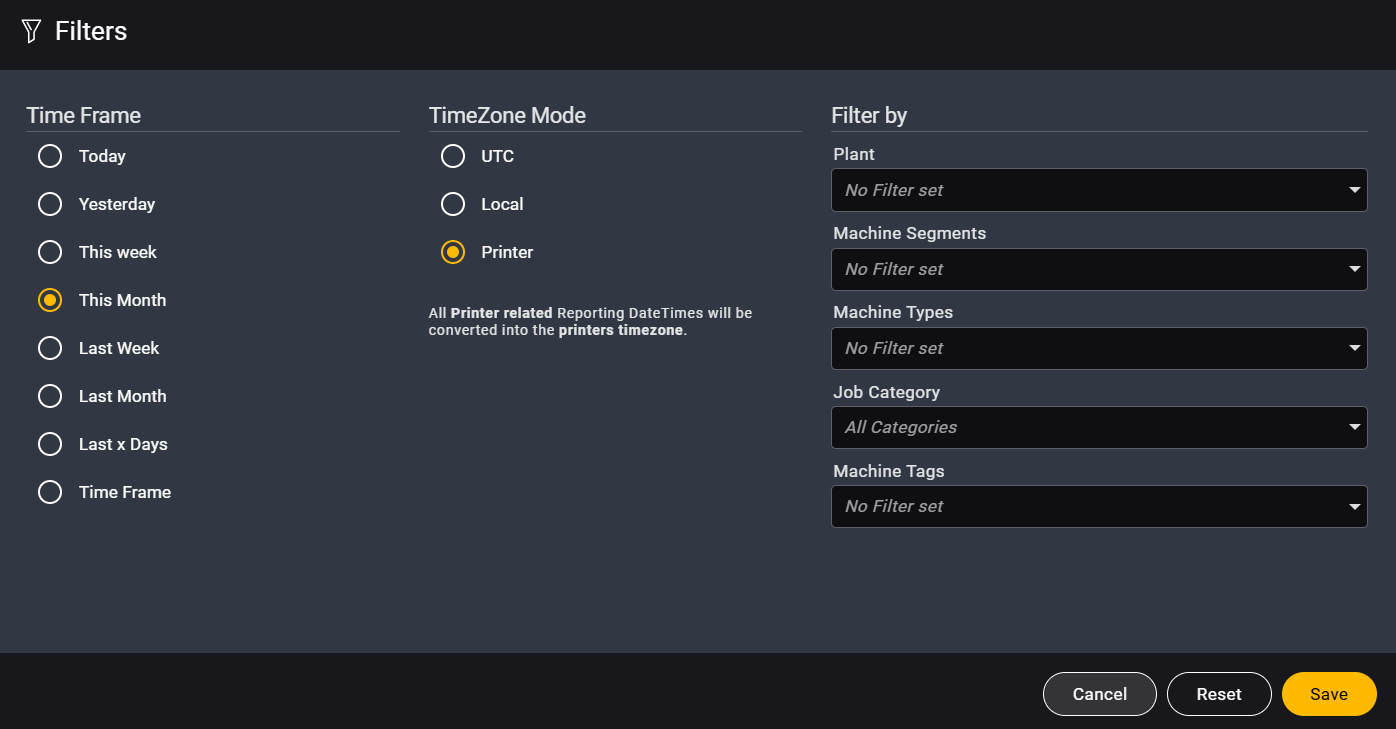Choose the Last x Days option
The height and width of the screenshot is (729, 1396).
click(x=50, y=444)
